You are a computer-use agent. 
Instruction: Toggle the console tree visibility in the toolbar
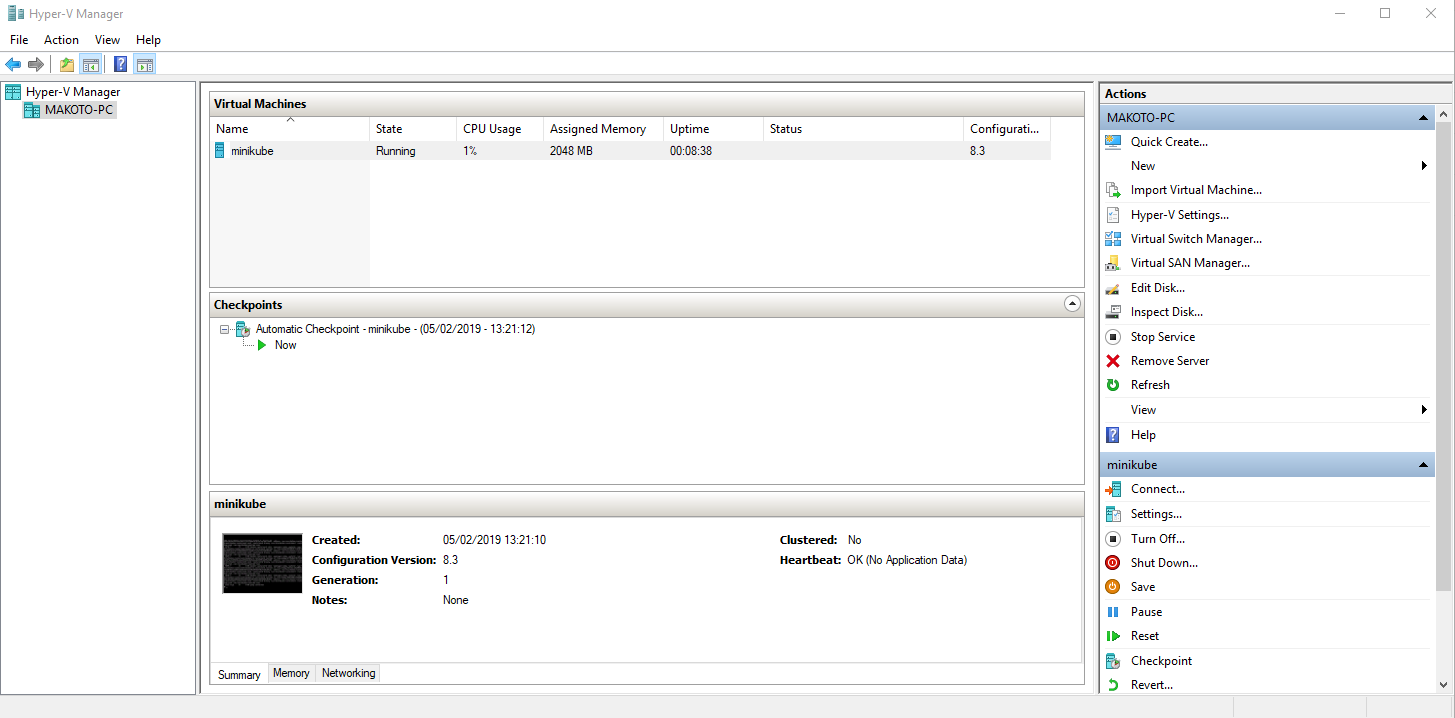[x=91, y=63]
